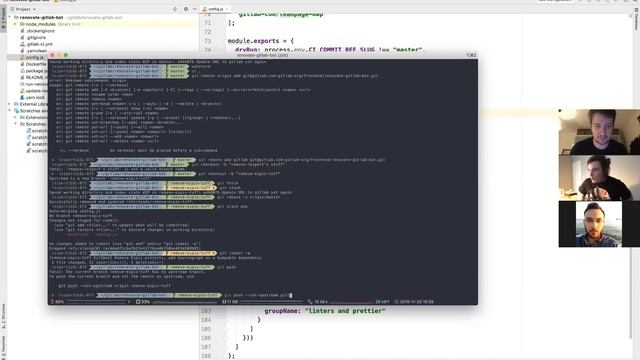Image resolution: width=640 pixels, height=360 pixels.
Task: Click the terminal battery percentage indicator
Action: click(58, 302)
